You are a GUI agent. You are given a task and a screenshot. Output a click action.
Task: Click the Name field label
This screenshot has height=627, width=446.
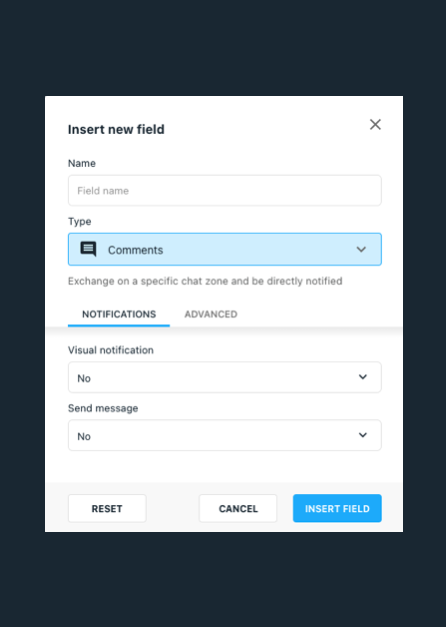(x=82, y=163)
